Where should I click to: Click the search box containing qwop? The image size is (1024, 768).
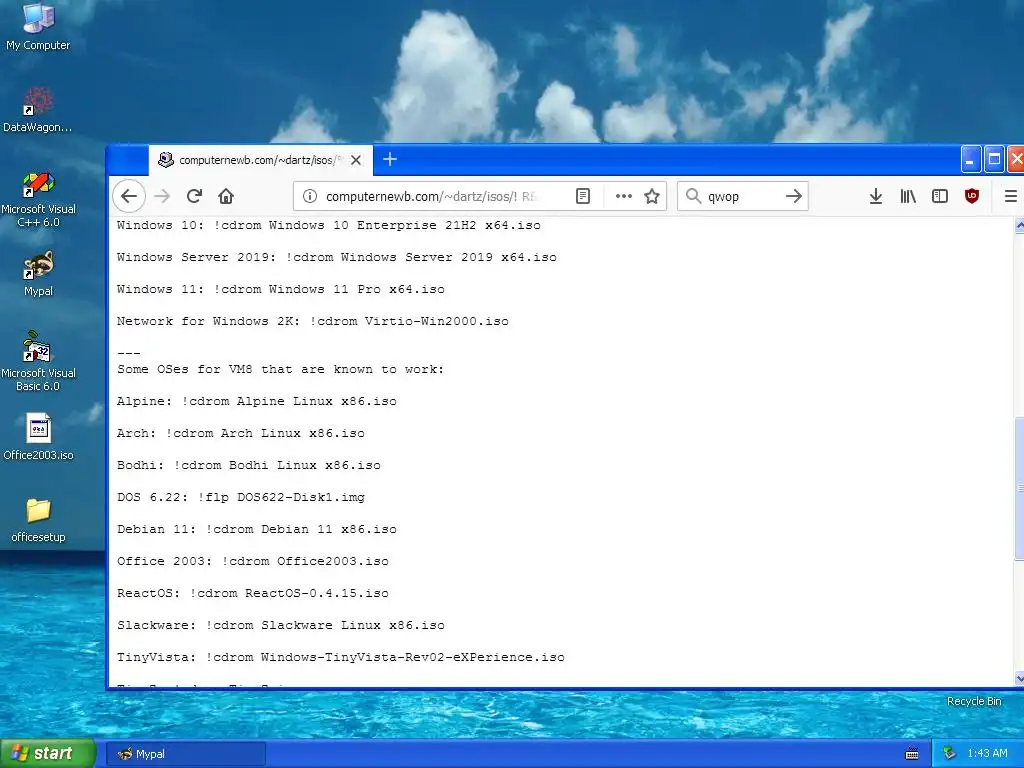(743, 196)
